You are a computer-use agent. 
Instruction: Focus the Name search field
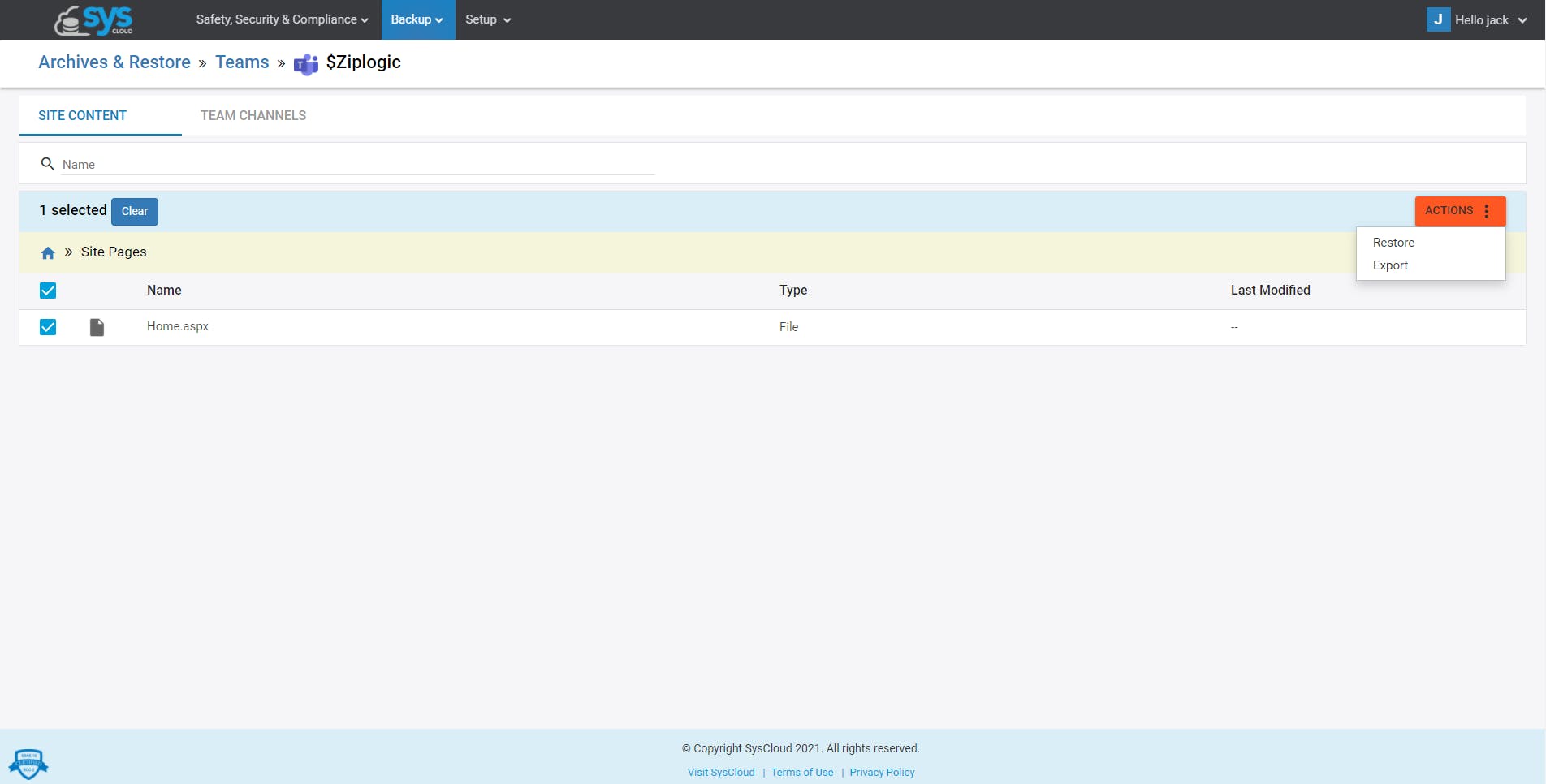pos(358,165)
